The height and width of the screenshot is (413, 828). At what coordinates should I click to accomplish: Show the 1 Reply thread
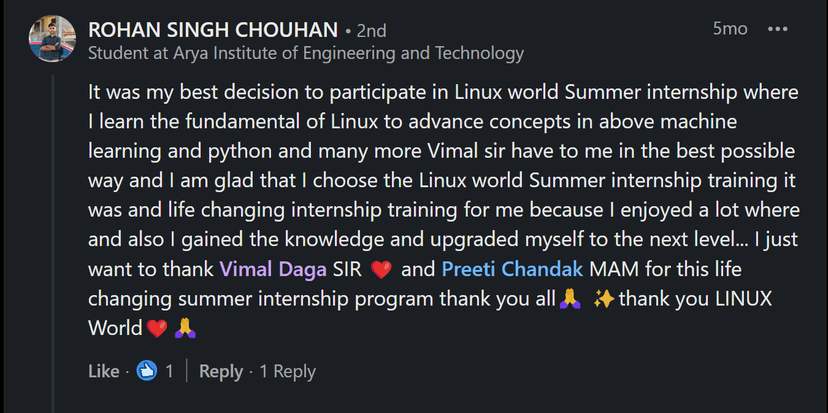point(287,371)
